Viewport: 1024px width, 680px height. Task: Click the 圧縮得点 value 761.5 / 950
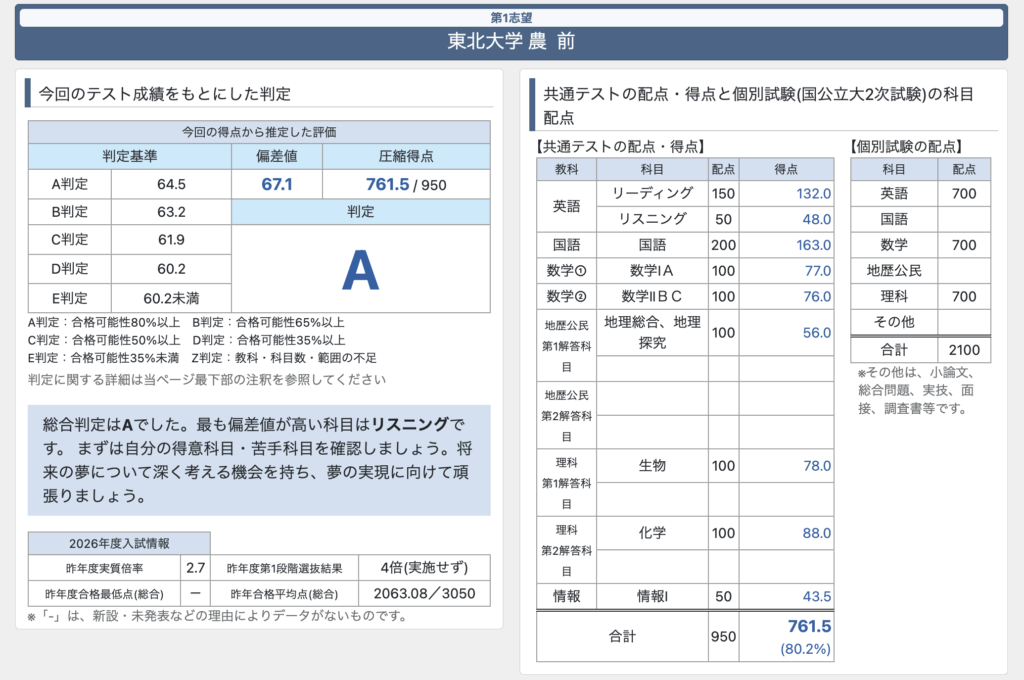(x=406, y=184)
